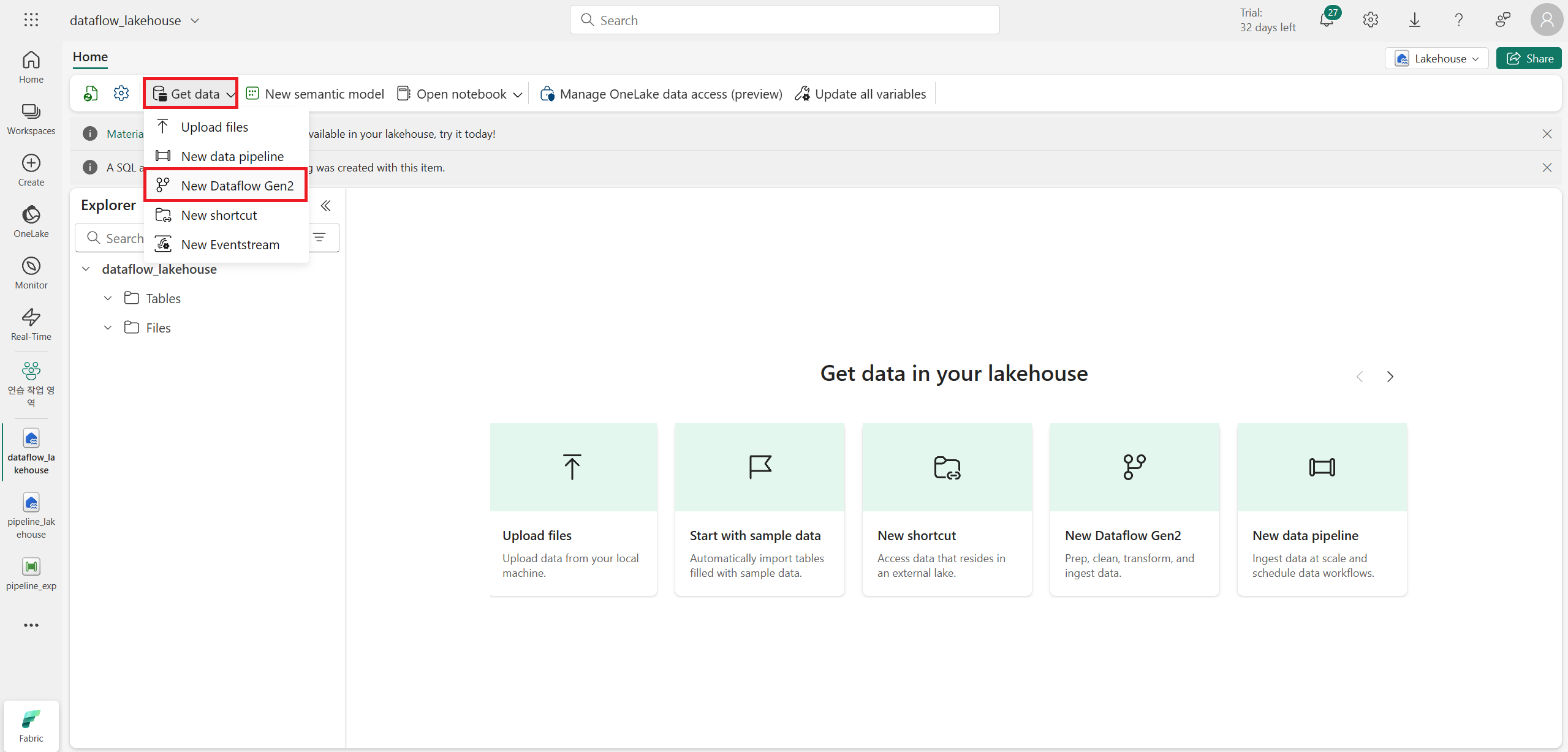Click the refresh icon in Home toolbar
Screen dimensions: 1568x752
point(91,94)
